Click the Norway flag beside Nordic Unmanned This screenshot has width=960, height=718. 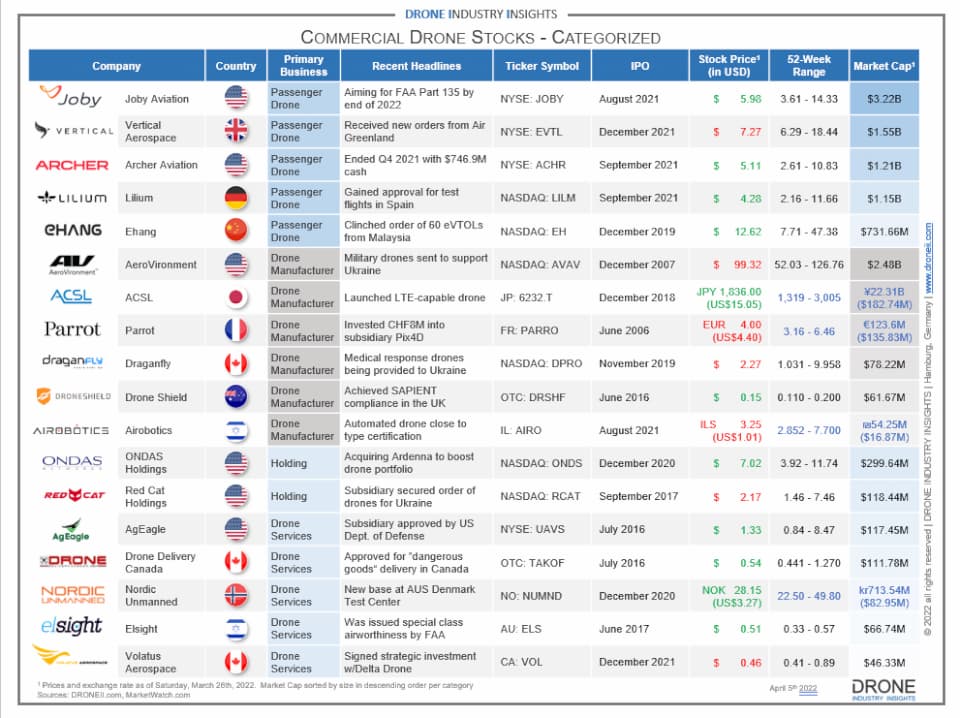coord(235,595)
